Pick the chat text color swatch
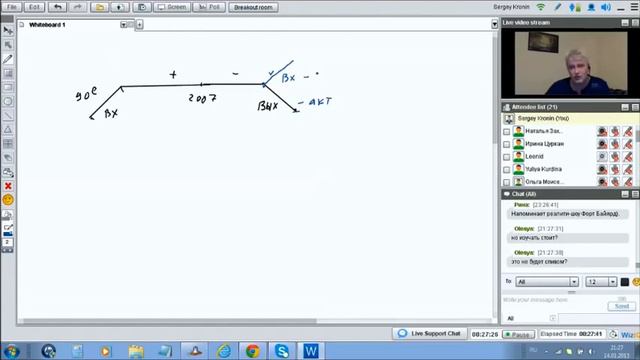The height and width of the screenshot is (360, 640). coord(624,282)
